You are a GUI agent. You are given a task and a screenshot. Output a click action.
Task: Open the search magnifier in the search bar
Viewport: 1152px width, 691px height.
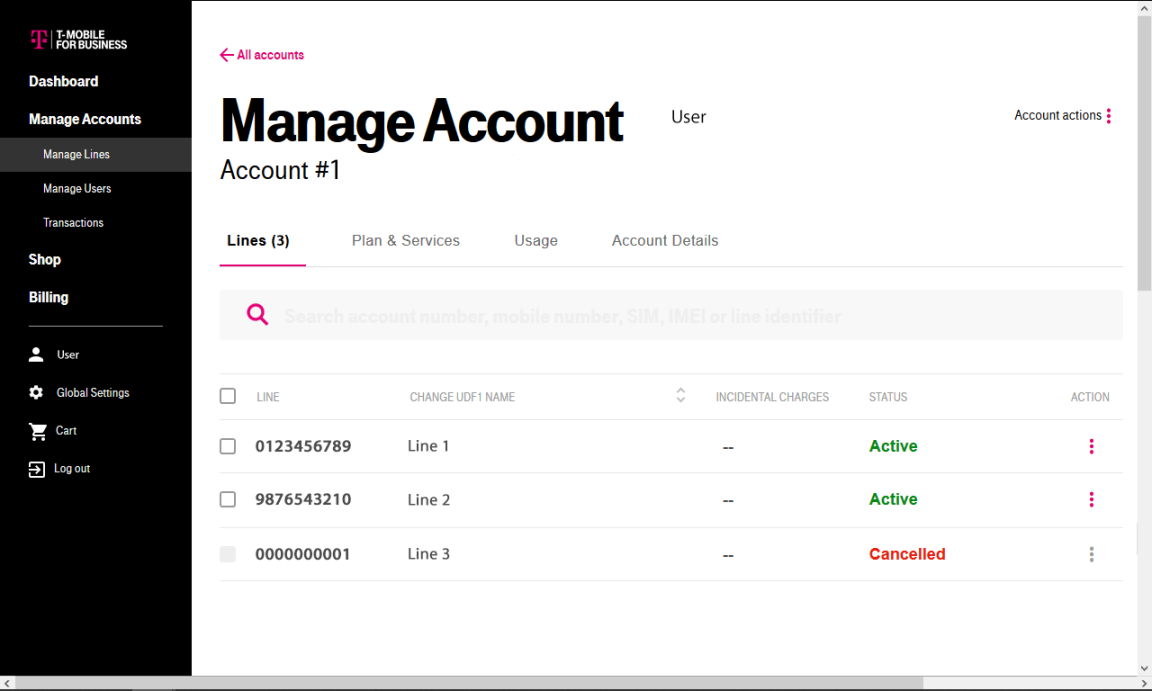(x=257, y=314)
